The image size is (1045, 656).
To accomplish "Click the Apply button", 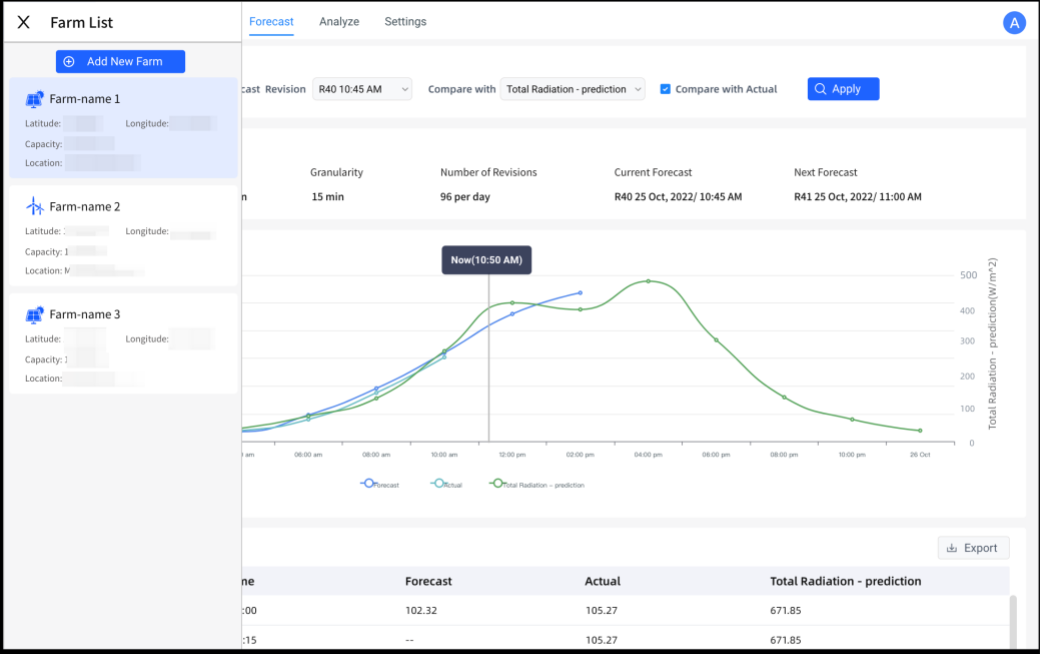I will (843, 89).
